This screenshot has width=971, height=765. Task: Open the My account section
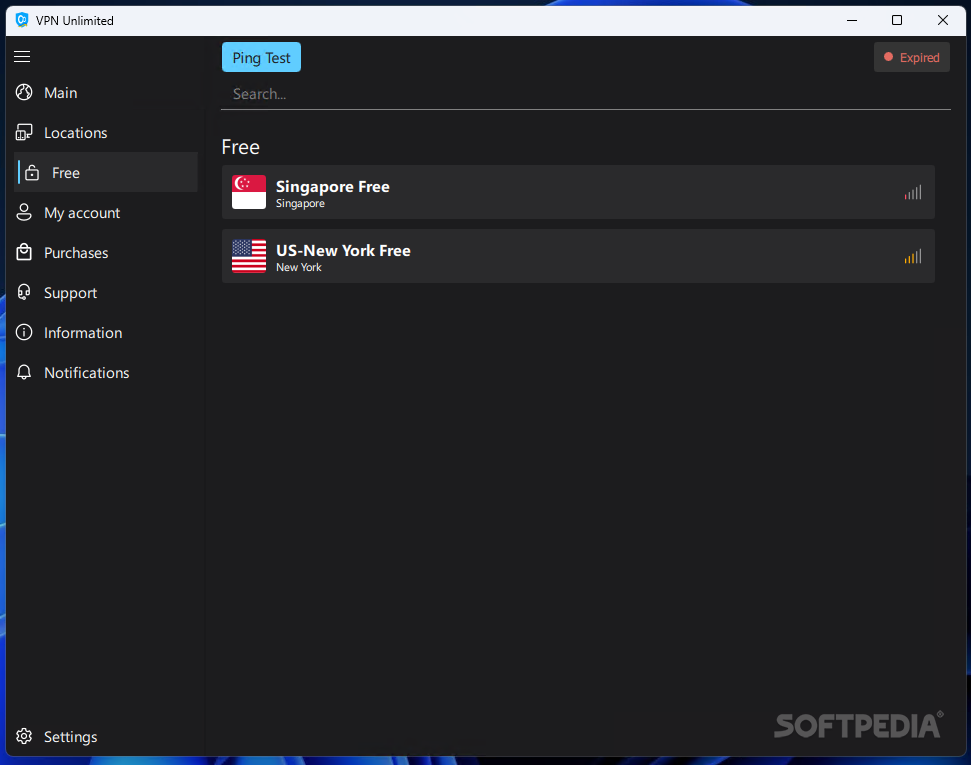106,212
